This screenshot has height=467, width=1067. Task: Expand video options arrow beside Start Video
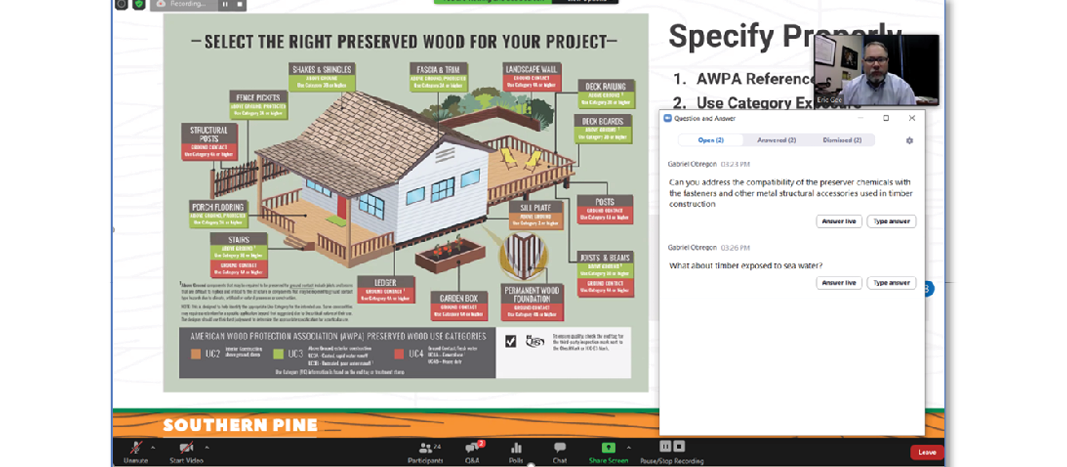(x=207, y=448)
